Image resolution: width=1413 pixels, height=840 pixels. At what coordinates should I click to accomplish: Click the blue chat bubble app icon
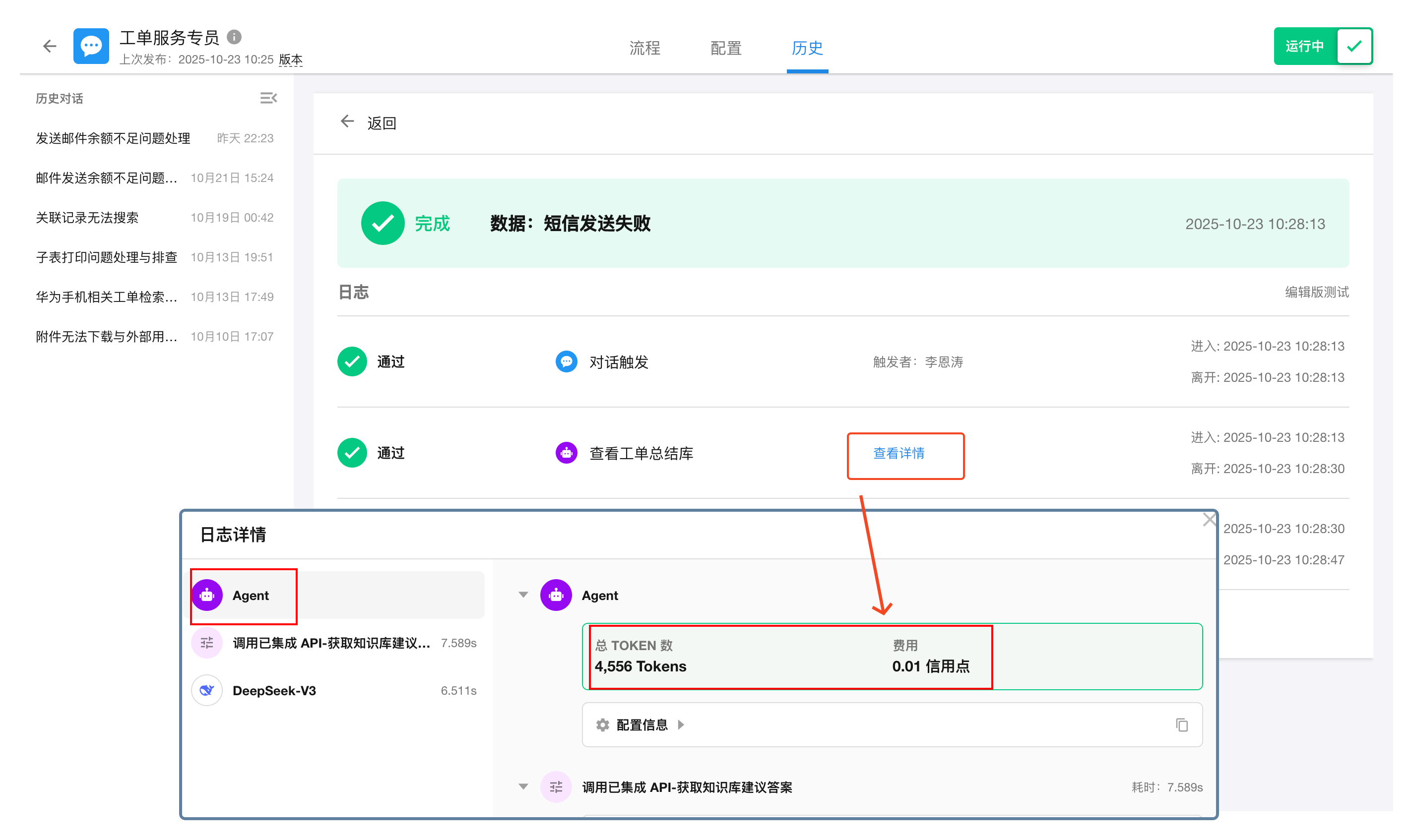point(91,46)
